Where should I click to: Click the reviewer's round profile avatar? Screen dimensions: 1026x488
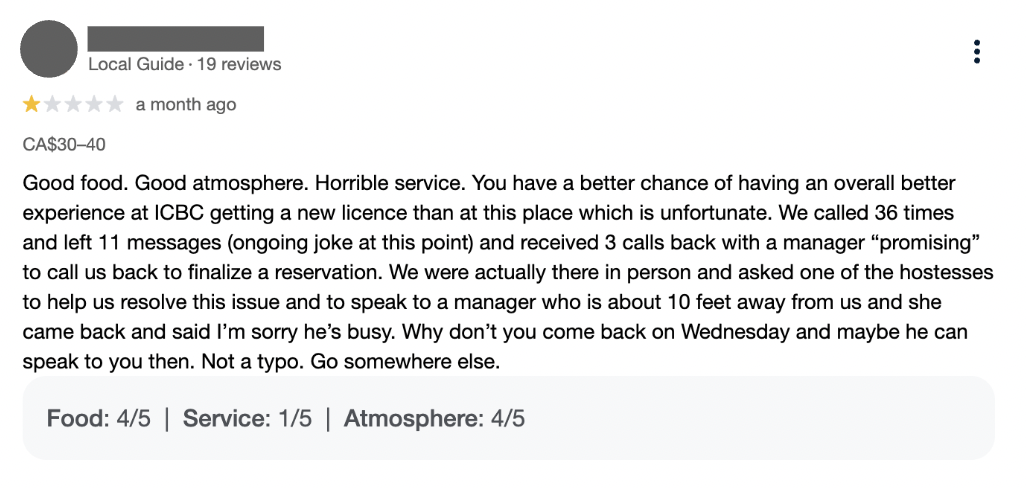click(49, 49)
